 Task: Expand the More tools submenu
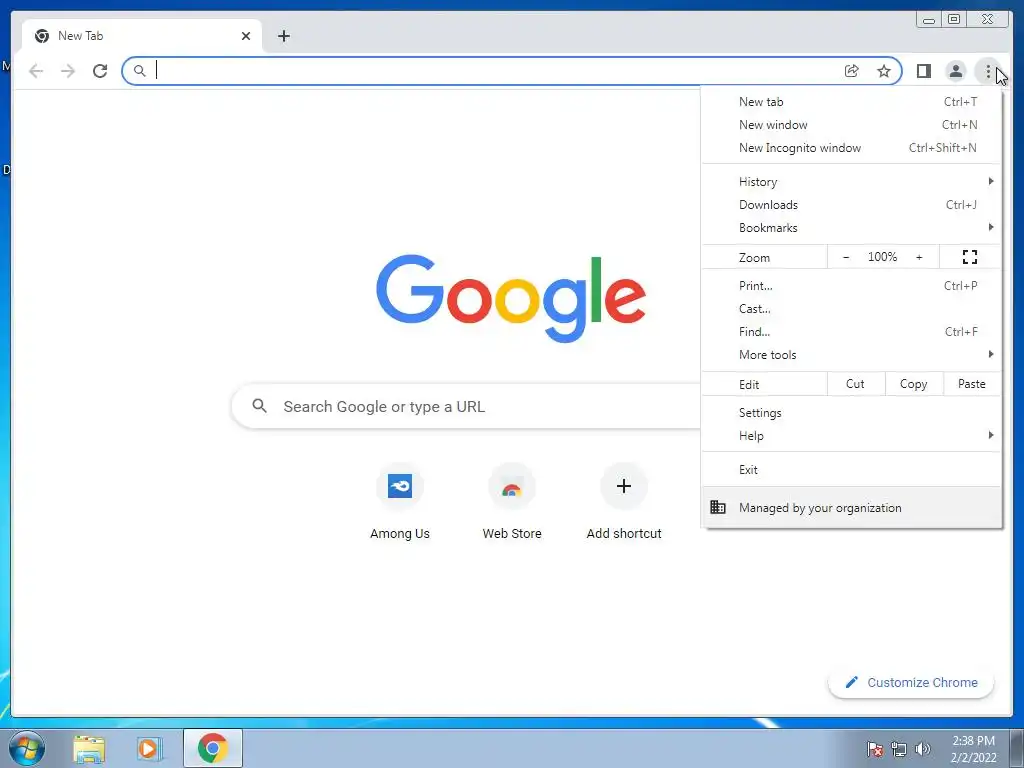pos(851,355)
